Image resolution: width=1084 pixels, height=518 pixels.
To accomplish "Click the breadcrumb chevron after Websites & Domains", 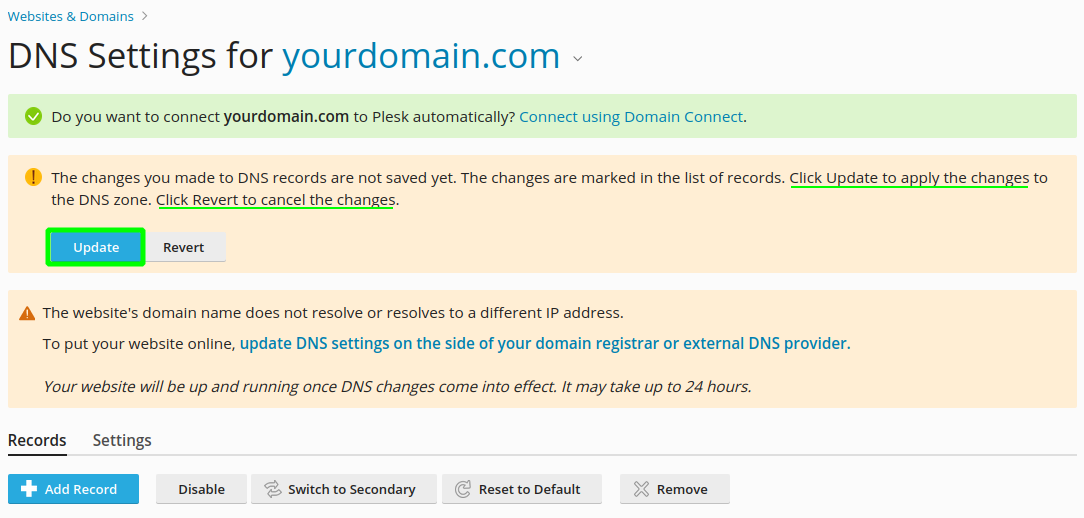I will click(144, 16).
